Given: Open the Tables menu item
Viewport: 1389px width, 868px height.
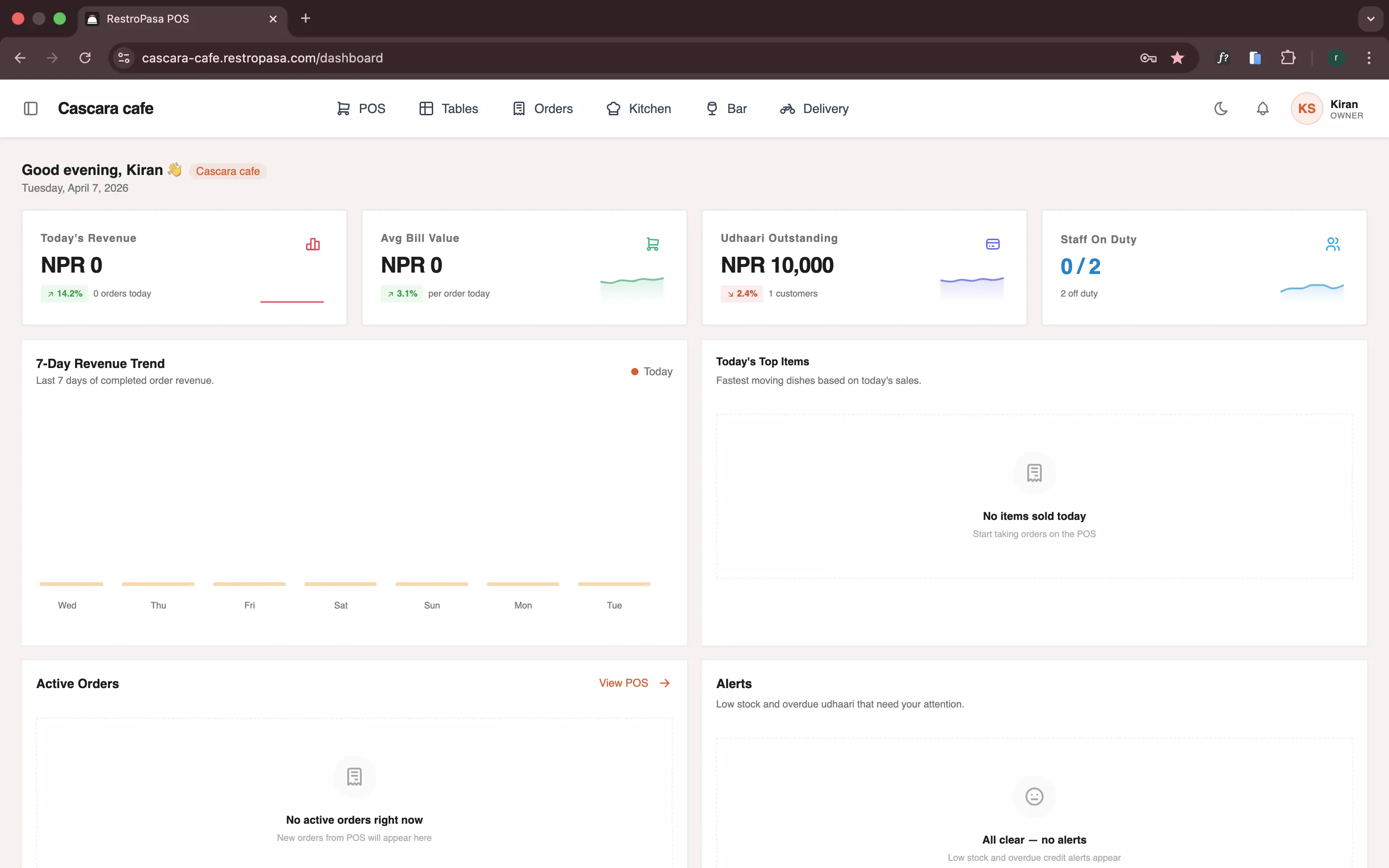Looking at the screenshot, I should (x=449, y=108).
